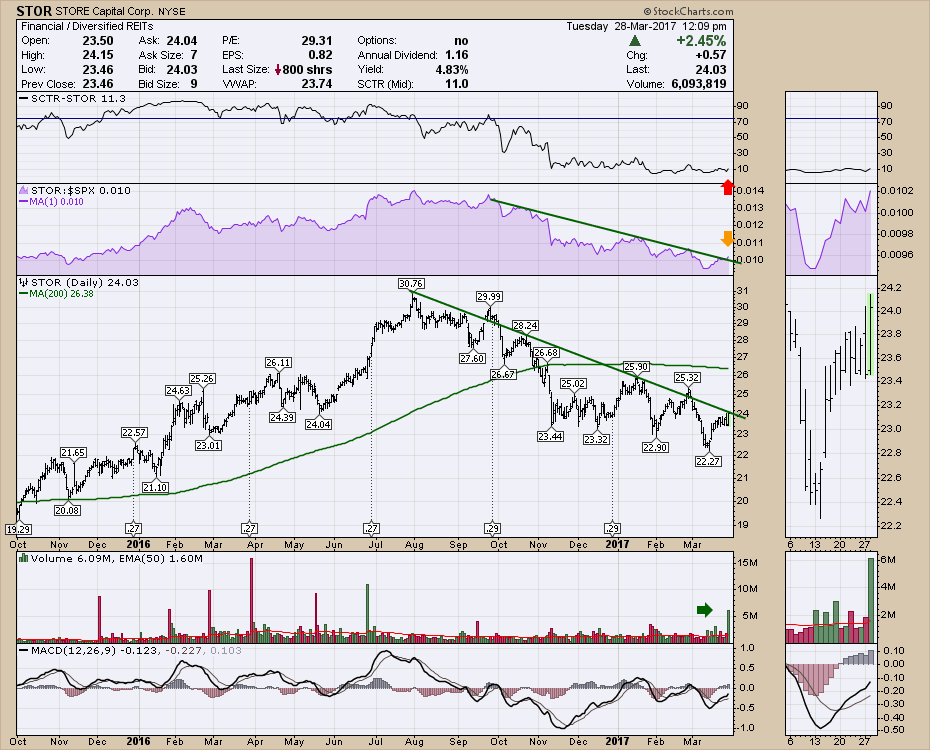Click the Financial / Diversified REITs label
The height and width of the screenshot is (750, 930).
87,26
